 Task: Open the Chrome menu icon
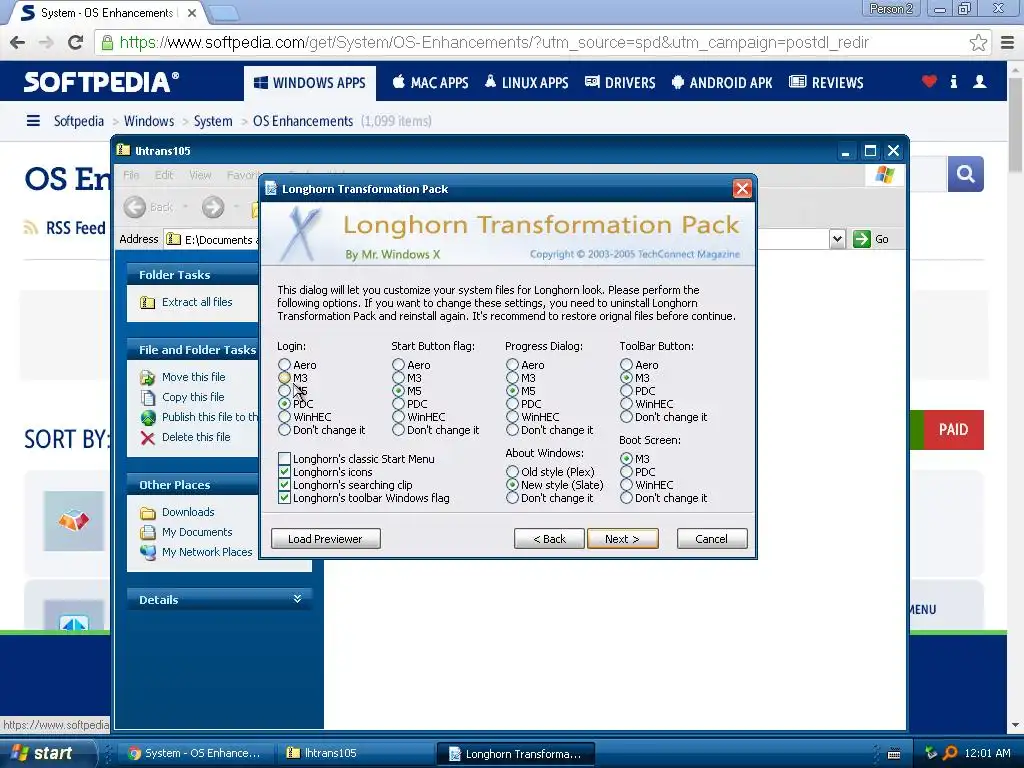click(1007, 42)
